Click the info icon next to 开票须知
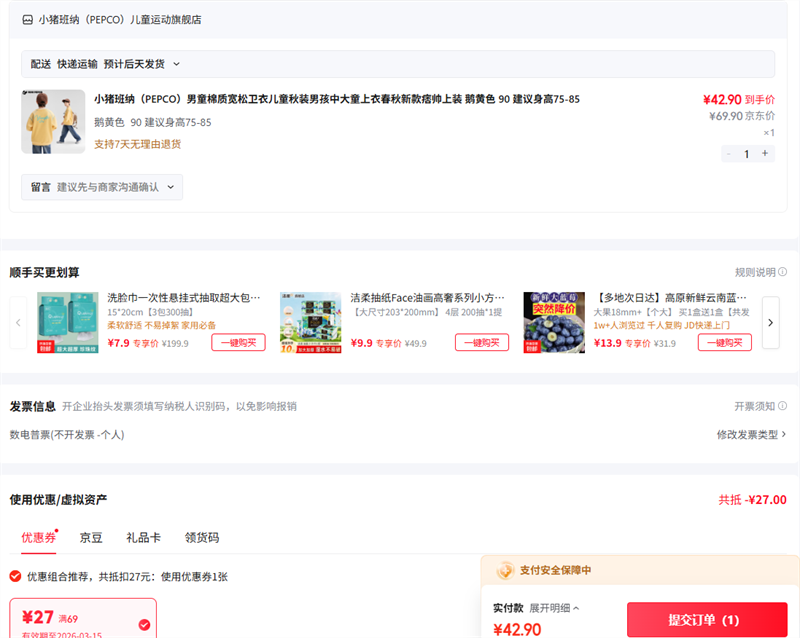The image size is (800, 638). [782, 406]
